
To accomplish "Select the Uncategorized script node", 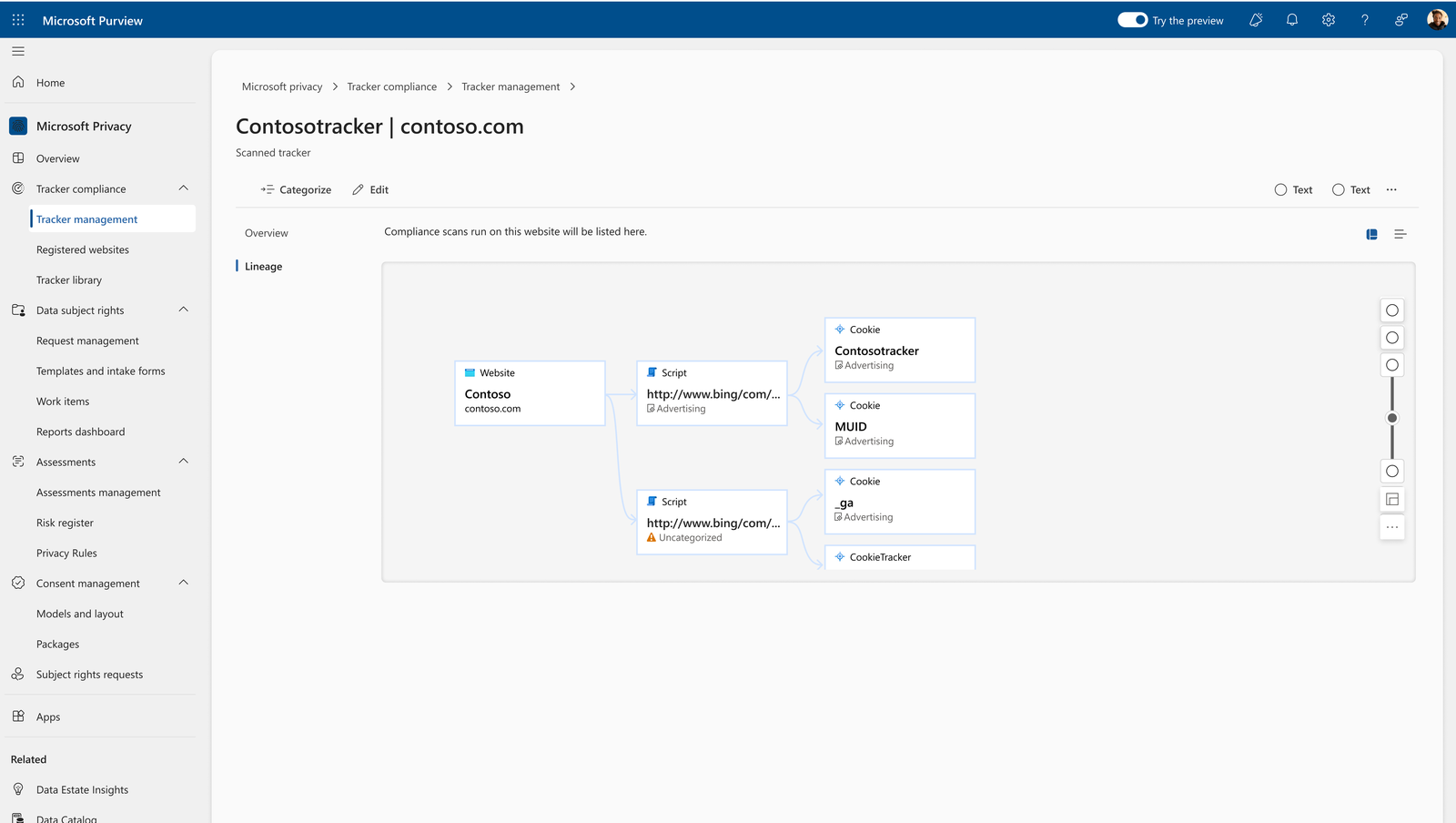I will [712, 522].
